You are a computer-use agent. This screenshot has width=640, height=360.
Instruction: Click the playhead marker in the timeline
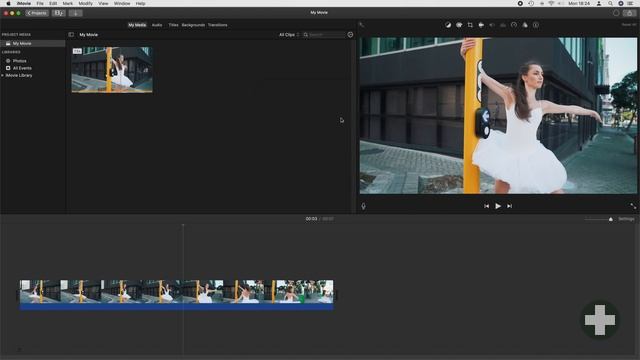tap(183, 225)
